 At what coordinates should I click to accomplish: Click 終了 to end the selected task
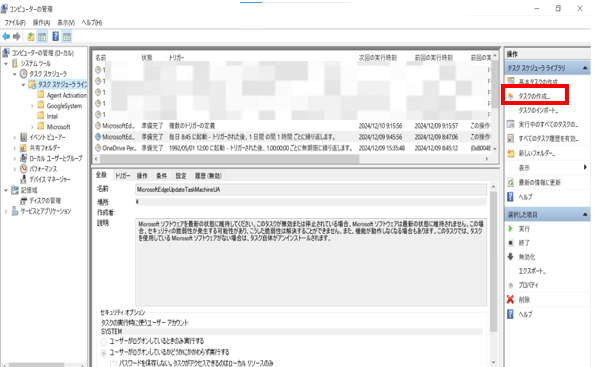(x=524, y=243)
